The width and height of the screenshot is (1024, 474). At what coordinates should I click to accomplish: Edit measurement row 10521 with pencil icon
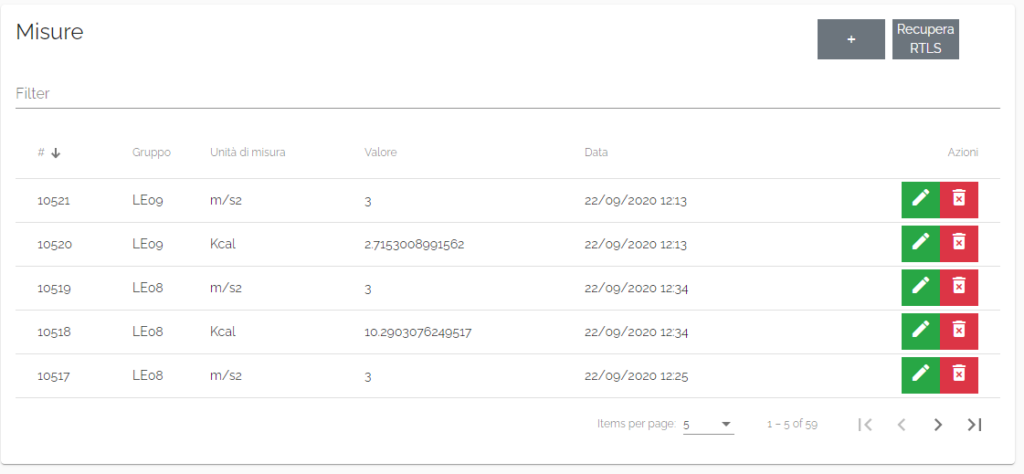click(x=920, y=200)
